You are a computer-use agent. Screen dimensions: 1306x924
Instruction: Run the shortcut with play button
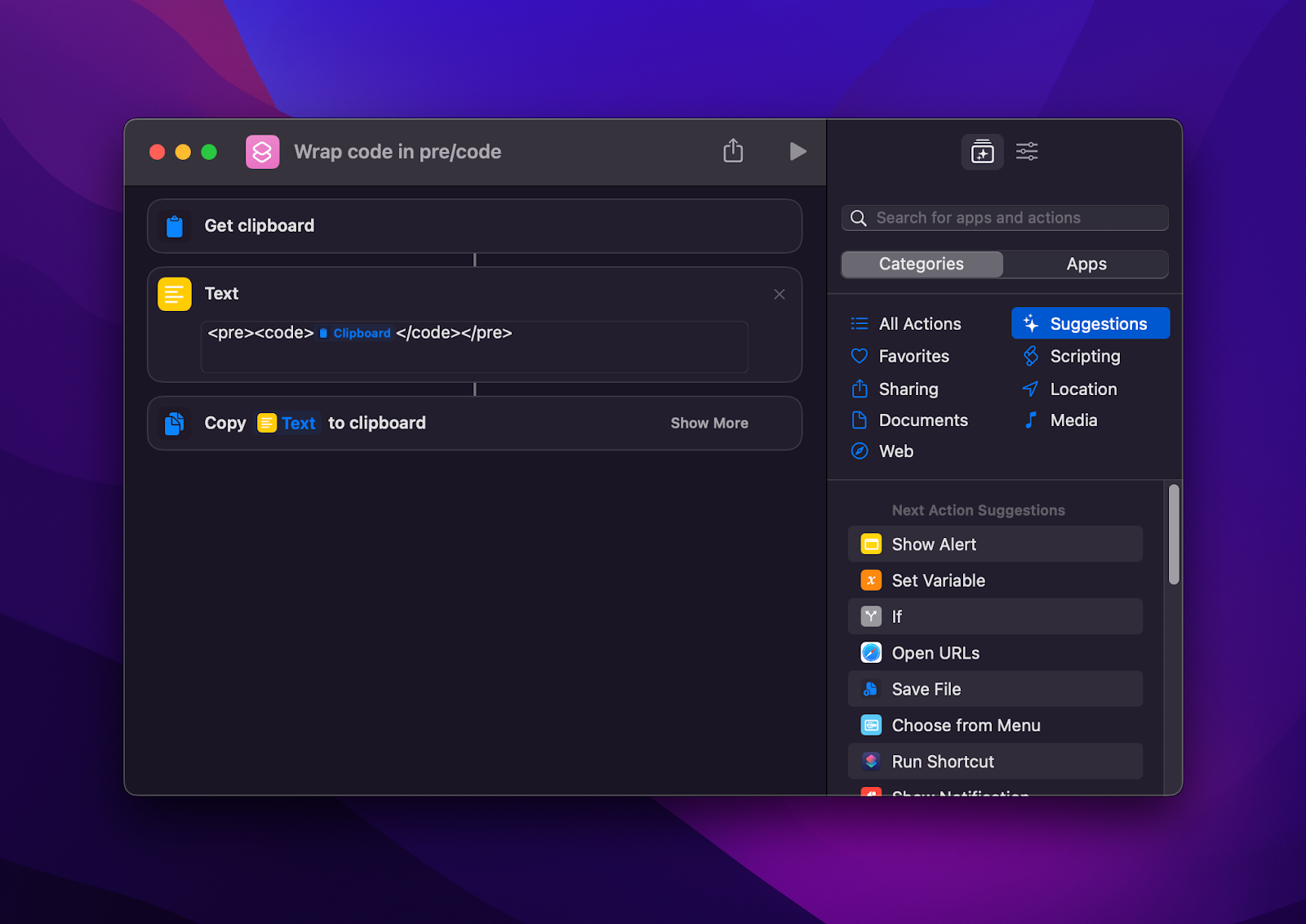click(797, 152)
